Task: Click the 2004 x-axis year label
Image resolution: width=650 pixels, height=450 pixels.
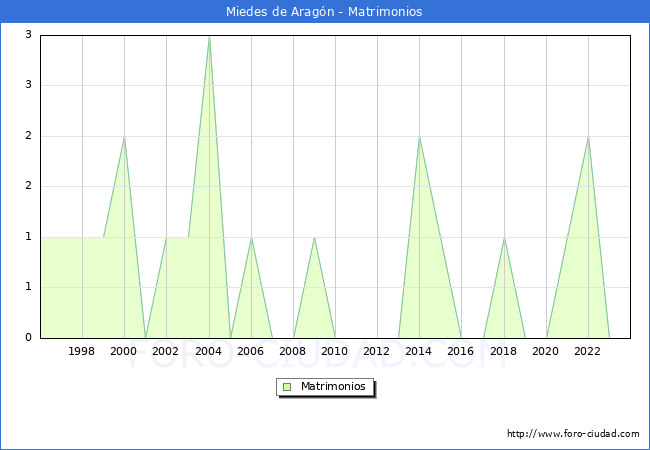Action: 208,351
